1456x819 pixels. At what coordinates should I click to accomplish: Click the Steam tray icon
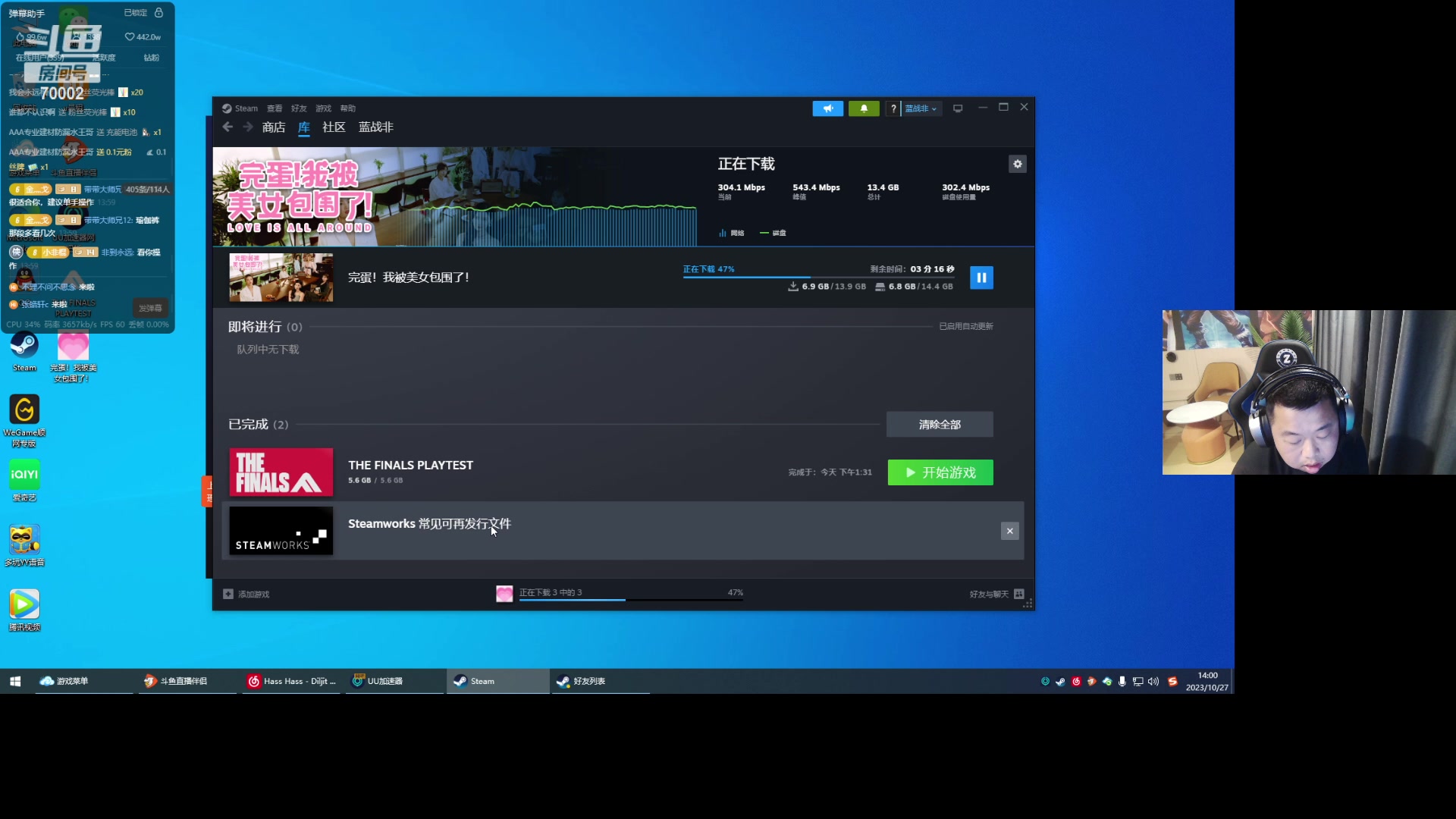[1060, 682]
